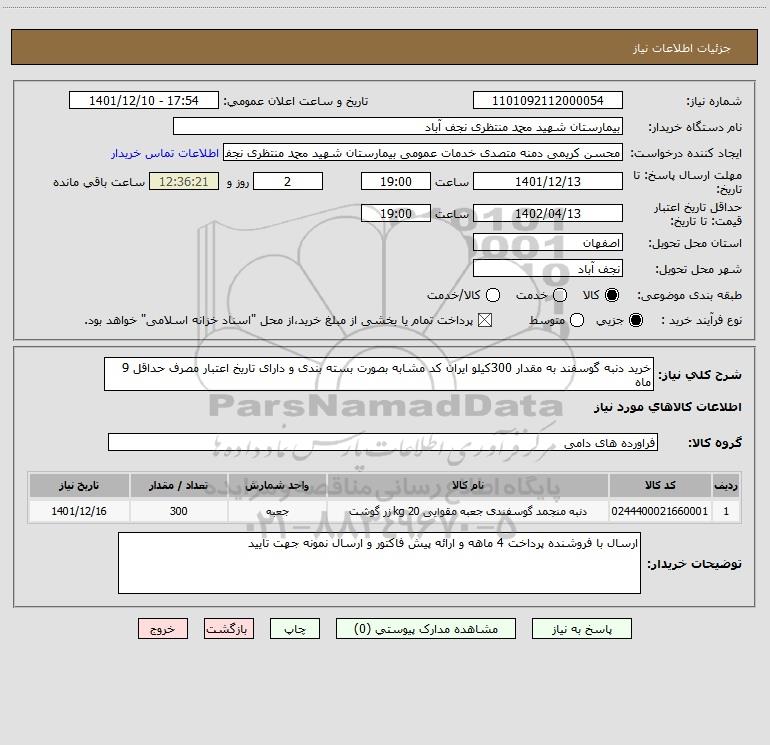Click the unit cell جعبه

(277, 511)
